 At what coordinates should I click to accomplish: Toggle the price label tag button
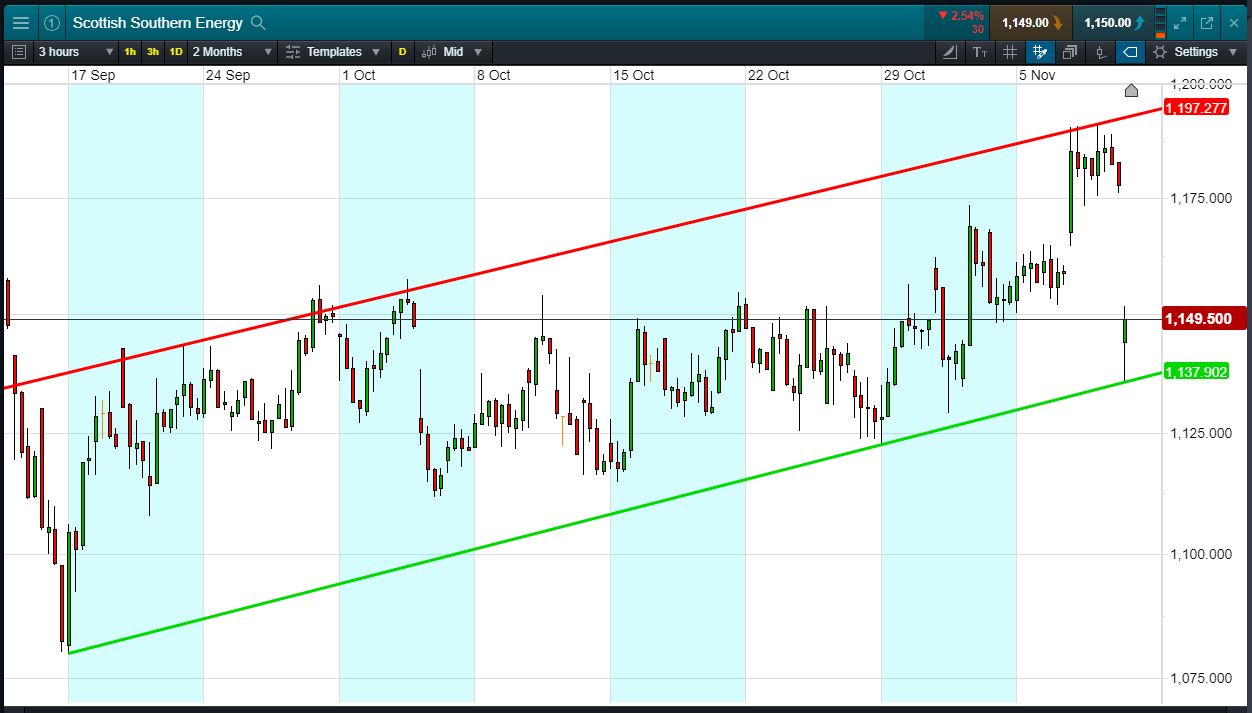(x=1130, y=52)
